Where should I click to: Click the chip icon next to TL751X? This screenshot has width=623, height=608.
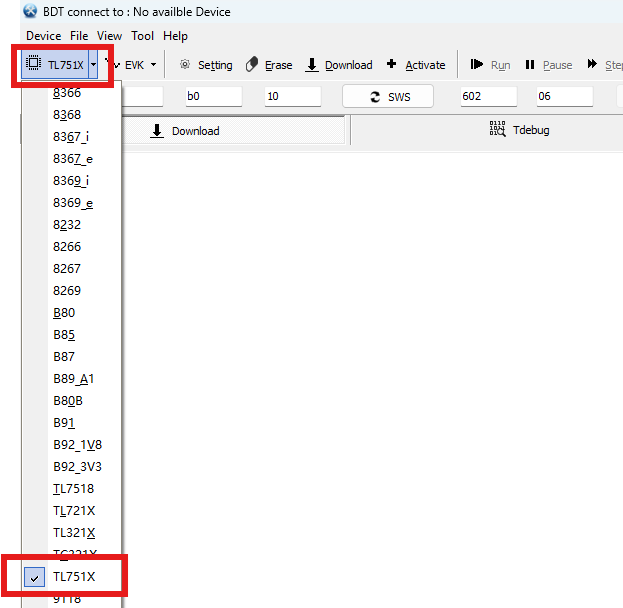(33, 63)
